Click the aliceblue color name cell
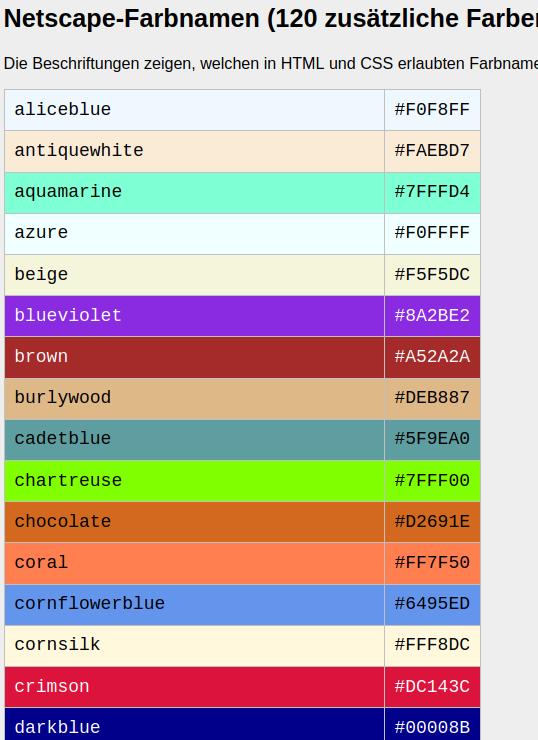538x740 pixels. [x=194, y=110]
